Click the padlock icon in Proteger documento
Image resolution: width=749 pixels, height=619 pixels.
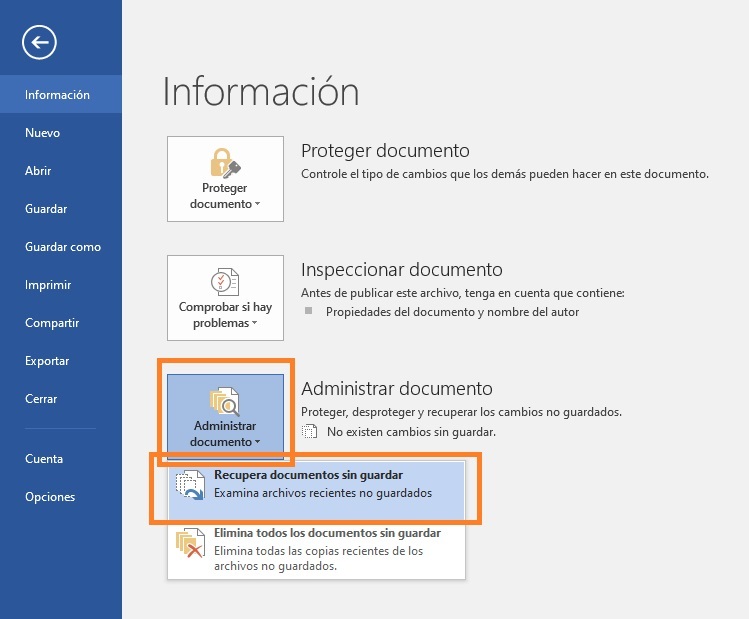tap(225, 161)
